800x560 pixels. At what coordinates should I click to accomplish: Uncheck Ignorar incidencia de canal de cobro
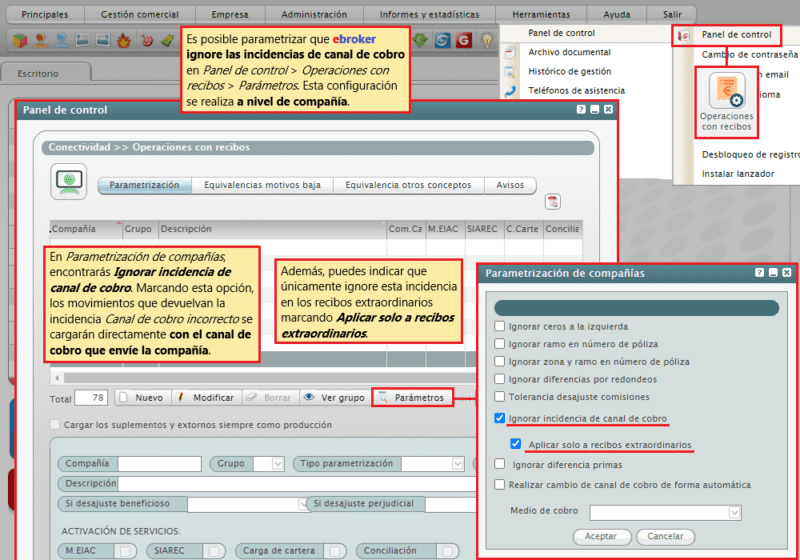tap(499, 418)
